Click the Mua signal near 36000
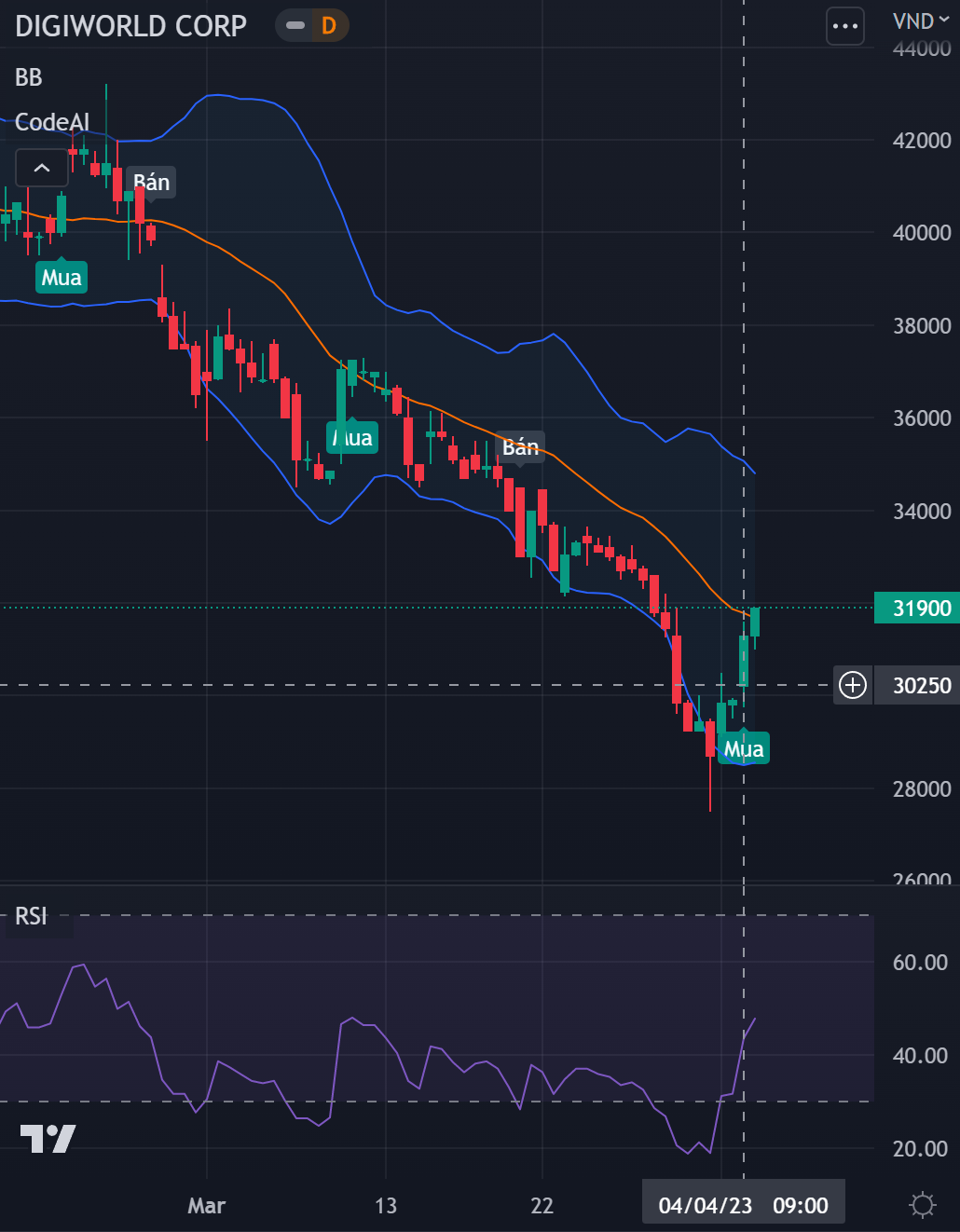Screen dimensions: 960x1232 click(x=352, y=437)
